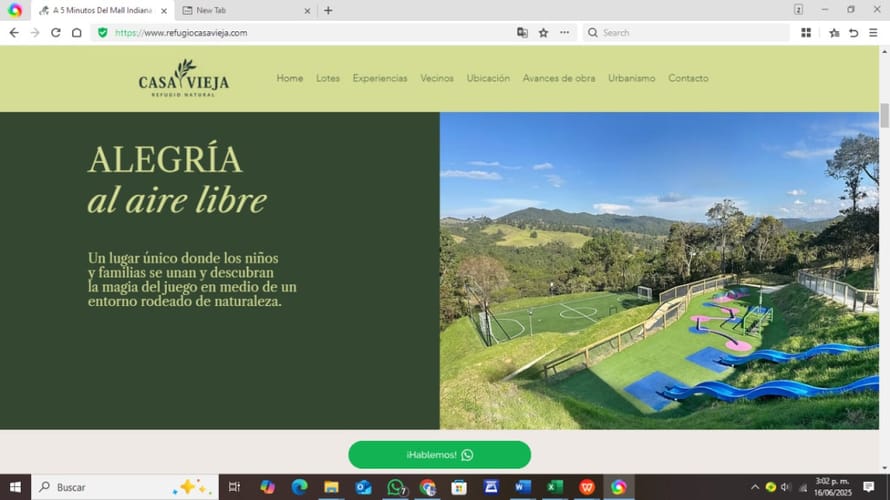Viewport: 890px width, 500px height.
Task: Open the Contacto menu item
Action: click(689, 78)
